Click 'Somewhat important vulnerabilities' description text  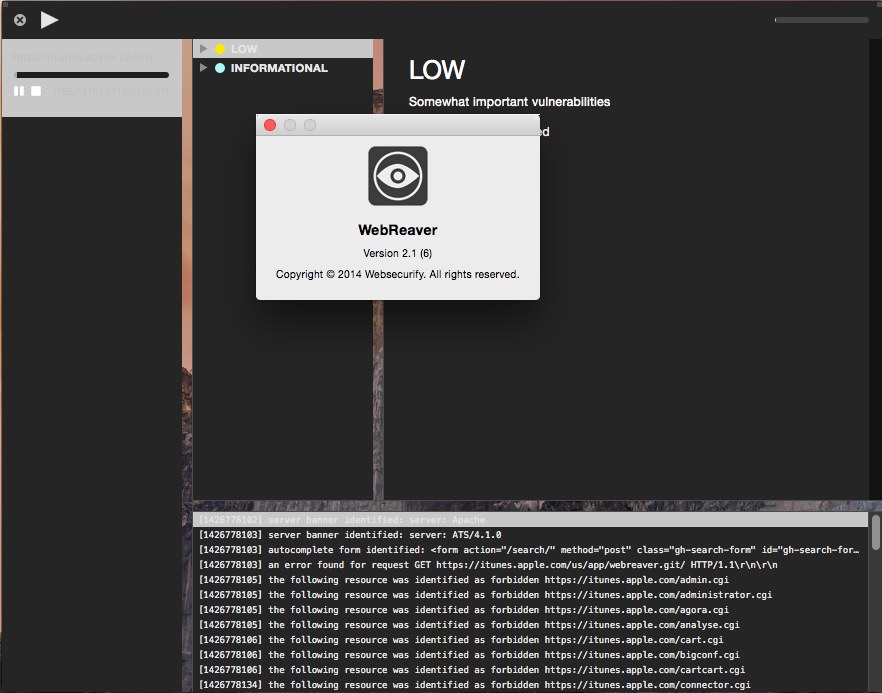(509, 102)
